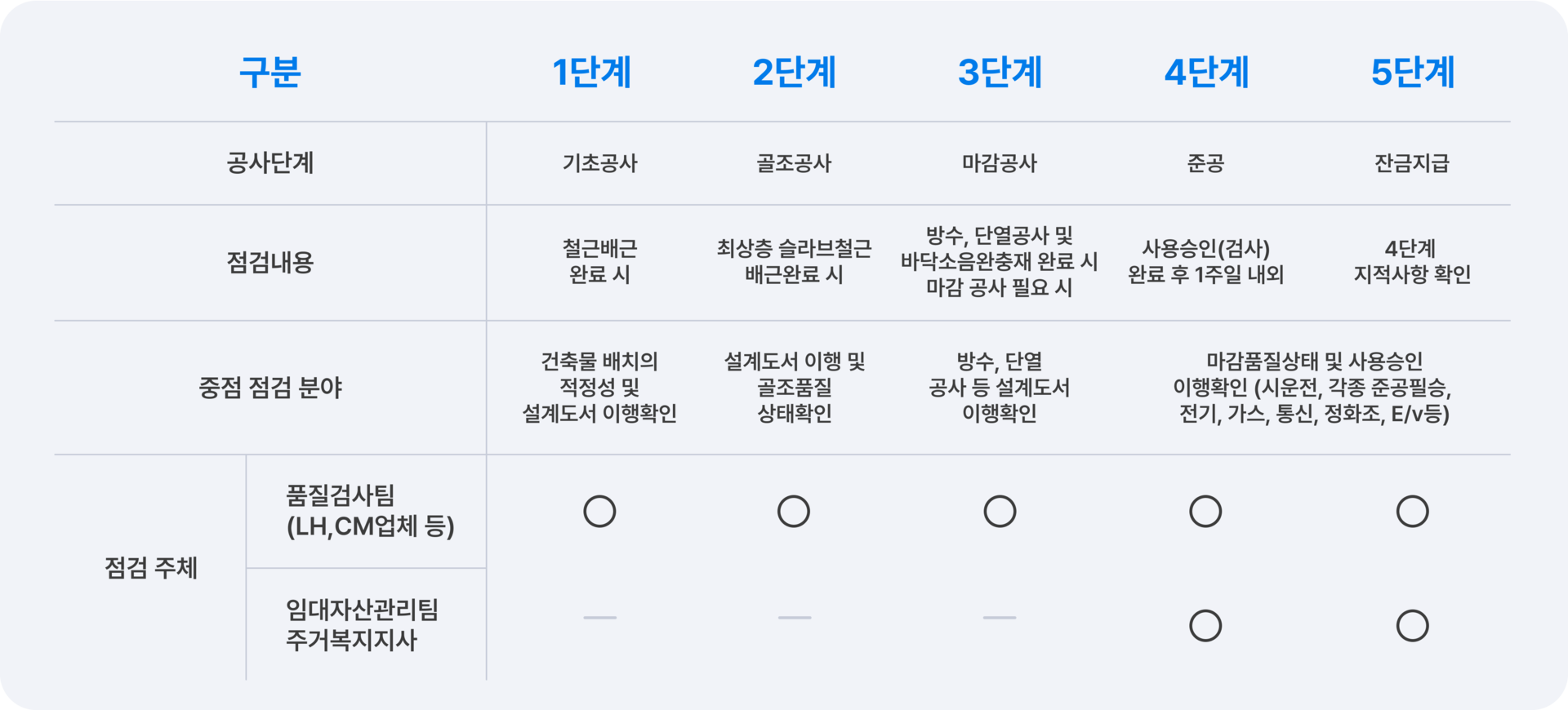Click the 품질검사팀 circle under 1단계
This screenshot has width=1568, height=710.
599,512
